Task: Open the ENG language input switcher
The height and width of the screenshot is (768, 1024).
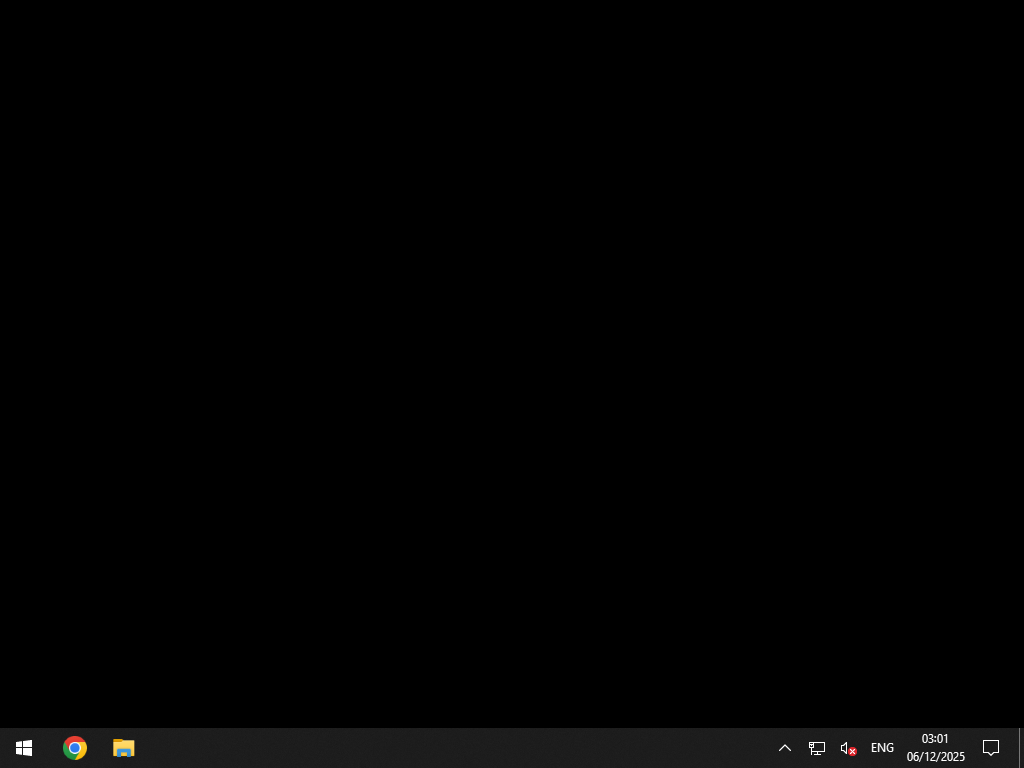Action: pos(882,747)
